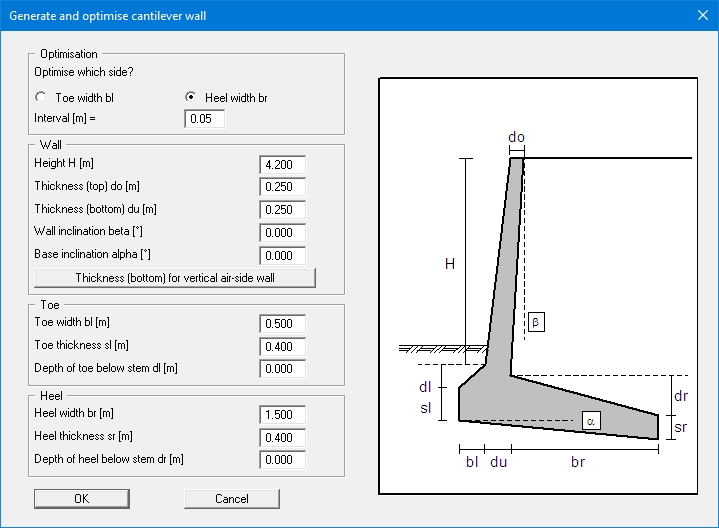Click the alpha angle label in diagram

click(591, 422)
